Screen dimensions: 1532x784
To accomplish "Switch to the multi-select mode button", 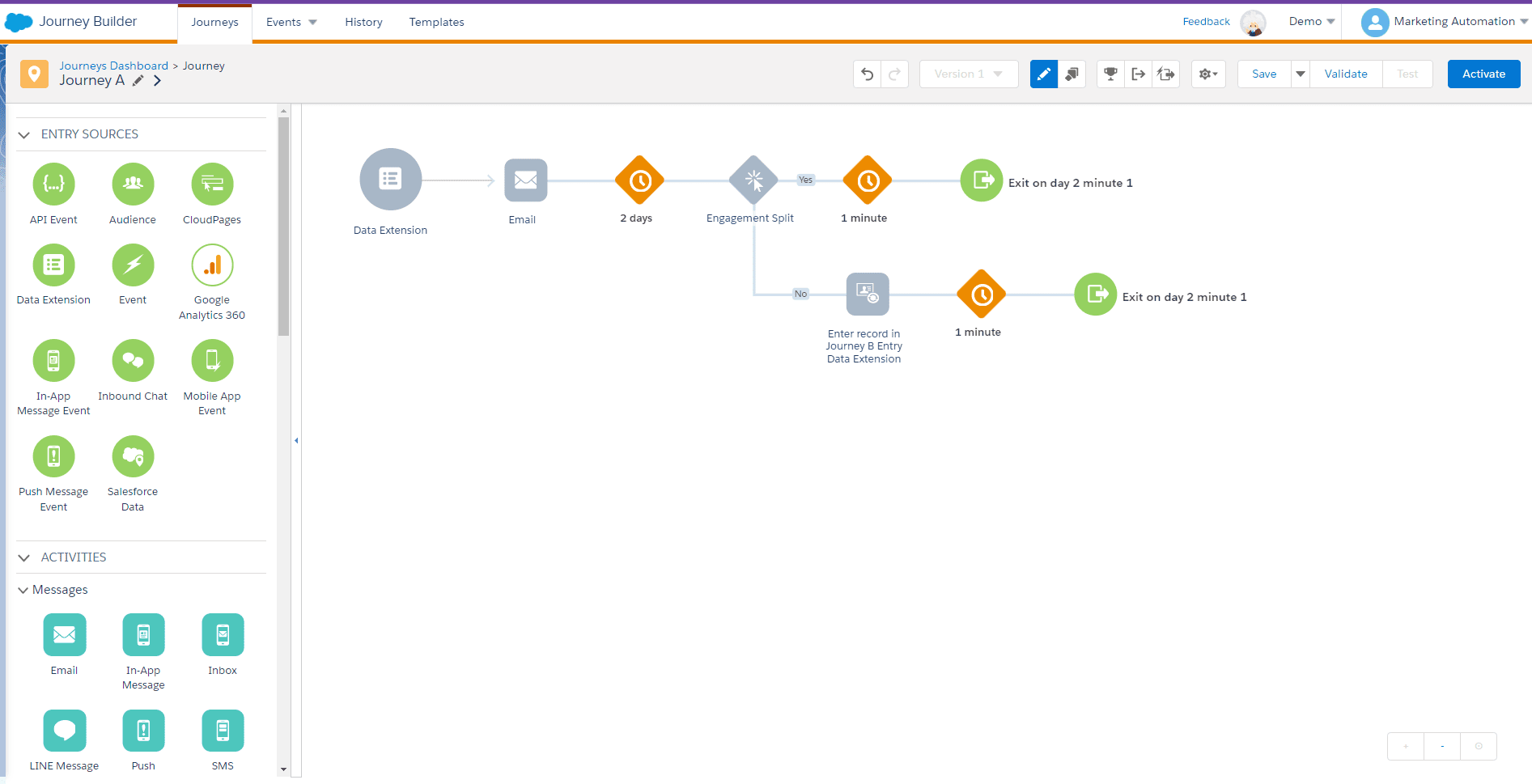I will coord(1072,74).
